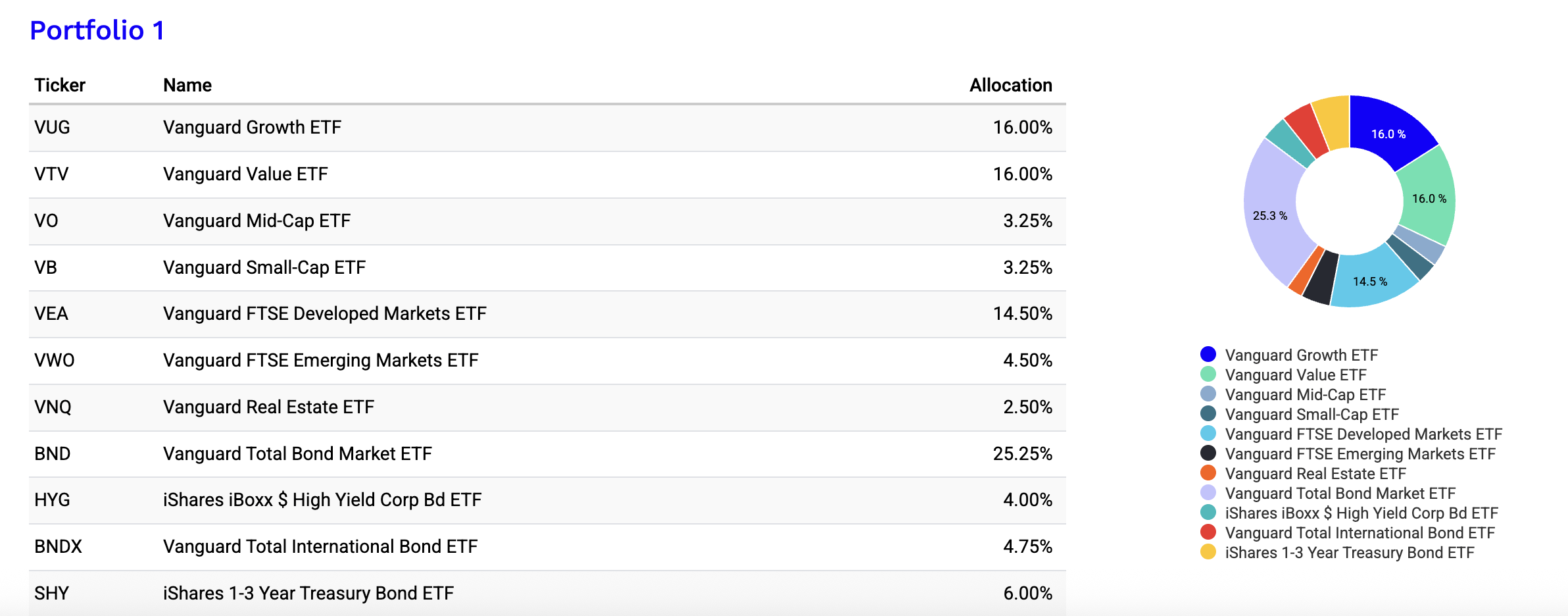The image size is (1568, 616).
Task: Click the green 16.0 % pie slice
Action: [1429, 199]
